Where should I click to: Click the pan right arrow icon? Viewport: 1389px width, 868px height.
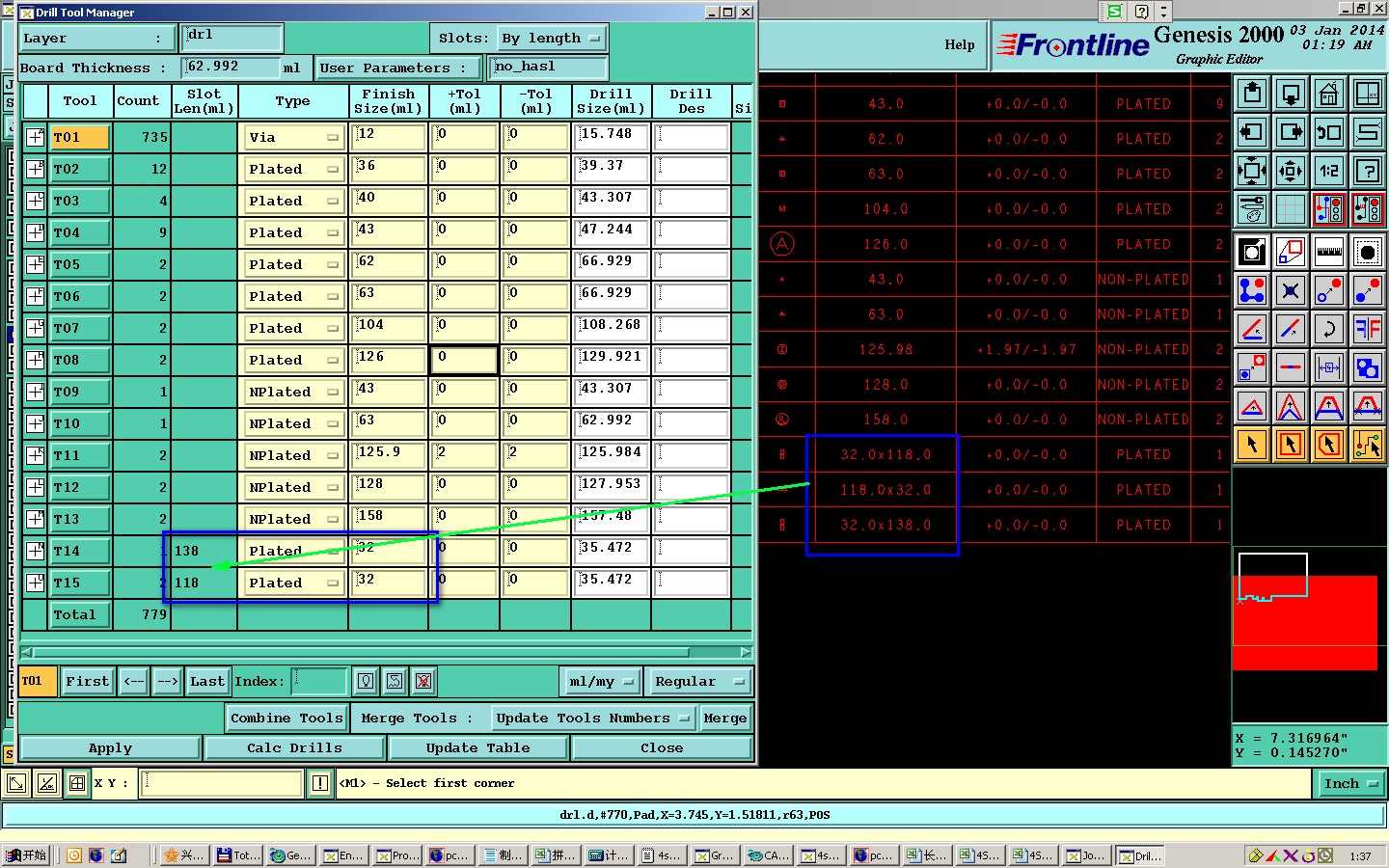[1291, 132]
